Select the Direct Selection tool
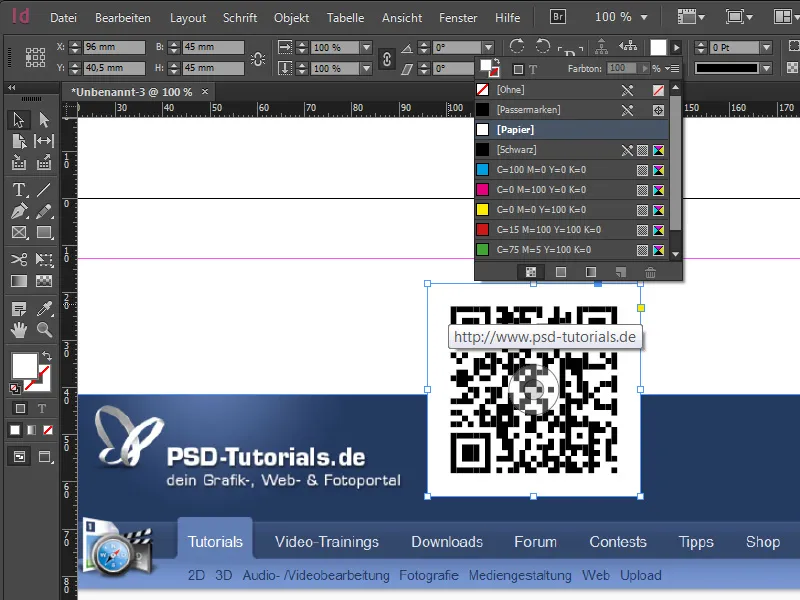Viewport: 800px width, 600px height. [x=44, y=120]
